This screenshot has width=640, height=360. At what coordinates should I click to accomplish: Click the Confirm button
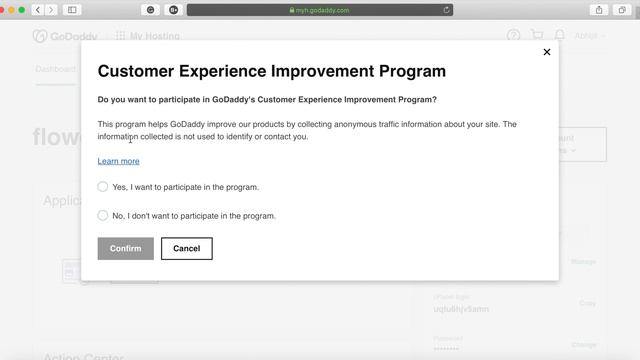(125, 248)
